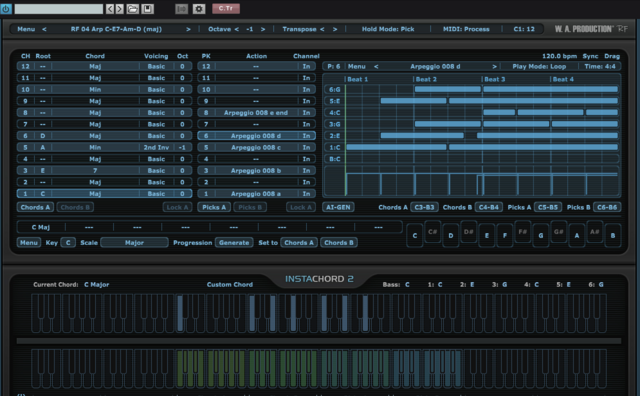This screenshot has height=396, width=640.
Task: Select the A# note key button
Action: pyautogui.click(x=595, y=231)
